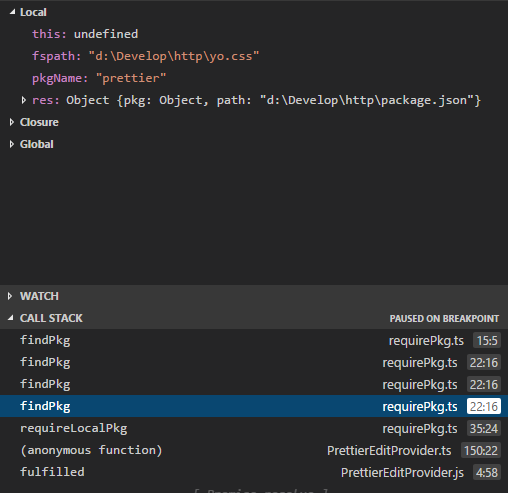
Task: Open PrettierEditProvider.js at line 4:58
Action: [x=420, y=473]
